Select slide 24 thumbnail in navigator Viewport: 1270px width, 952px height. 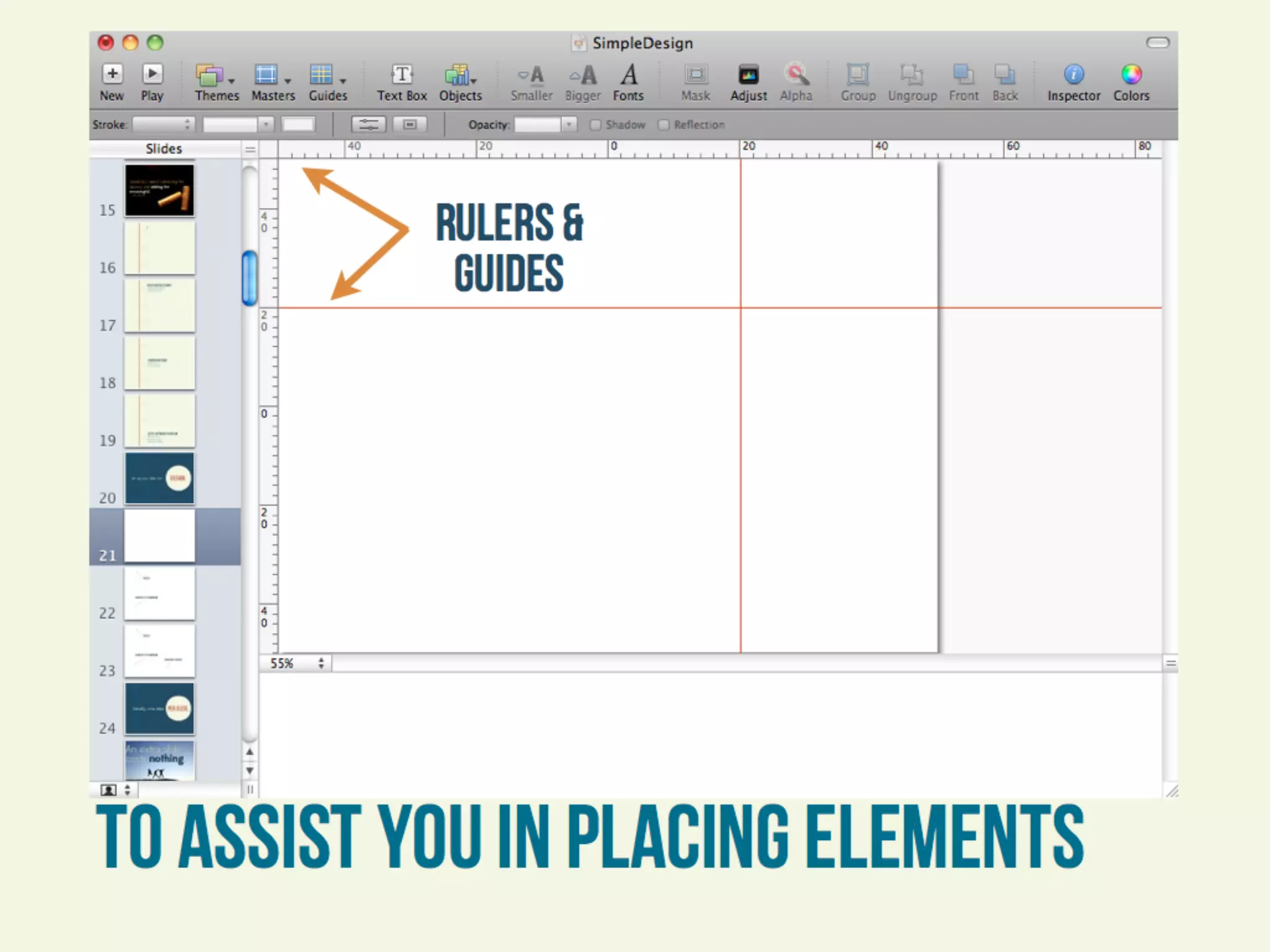click(x=159, y=708)
